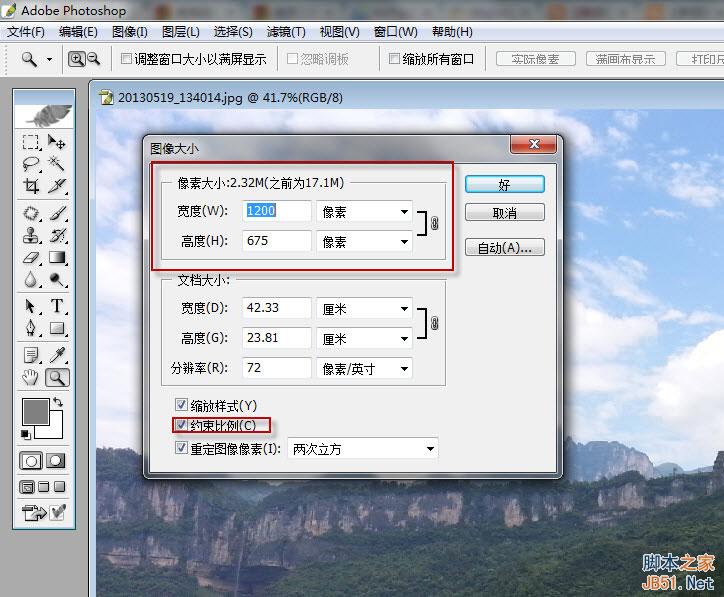The height and width of the screenshot is (597, 724).
Task: Select the Move tool
Action: tap(57, 142)
